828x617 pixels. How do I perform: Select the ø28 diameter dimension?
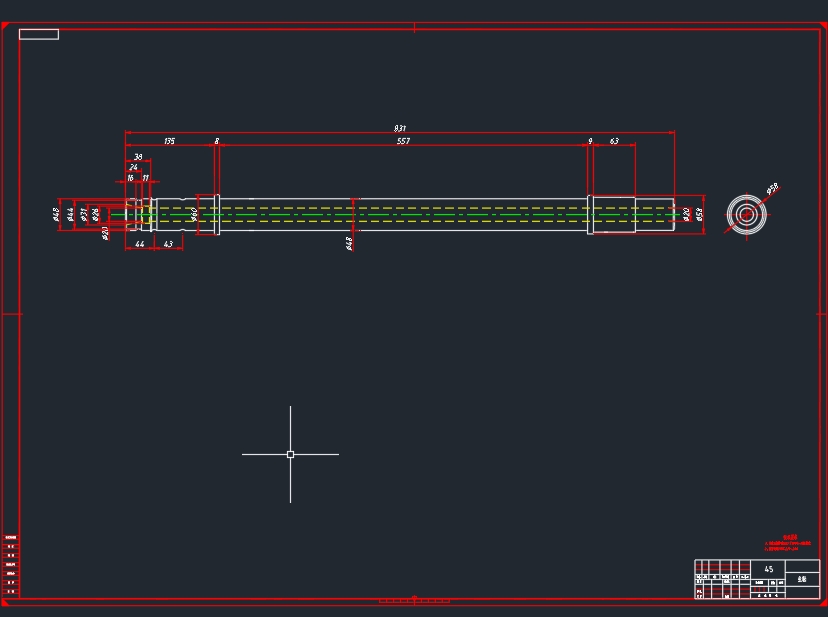pyautogui.click(x=95, y=214)
